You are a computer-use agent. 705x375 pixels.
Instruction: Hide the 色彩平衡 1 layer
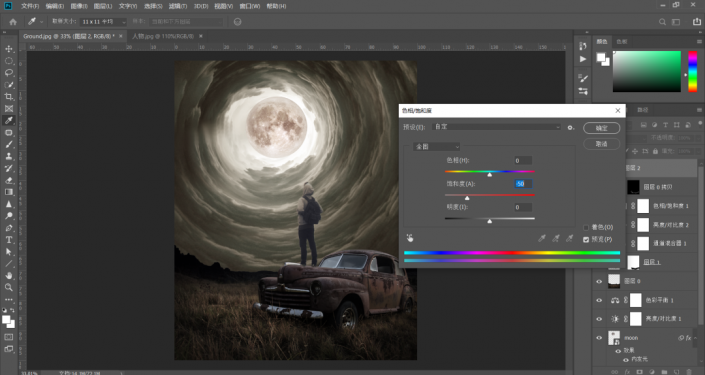coord(599,300)
